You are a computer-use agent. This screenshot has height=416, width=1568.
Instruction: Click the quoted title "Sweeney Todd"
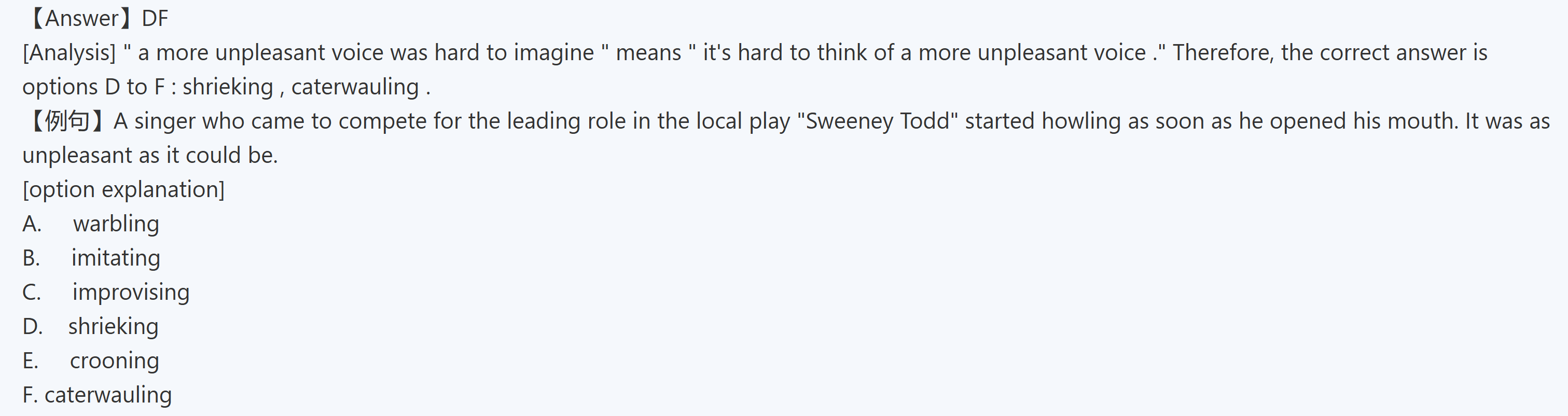[x=877, y=121]
